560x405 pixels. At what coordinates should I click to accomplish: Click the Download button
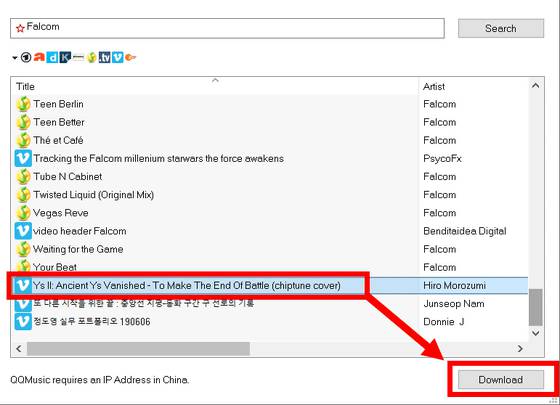pos(501,380)
